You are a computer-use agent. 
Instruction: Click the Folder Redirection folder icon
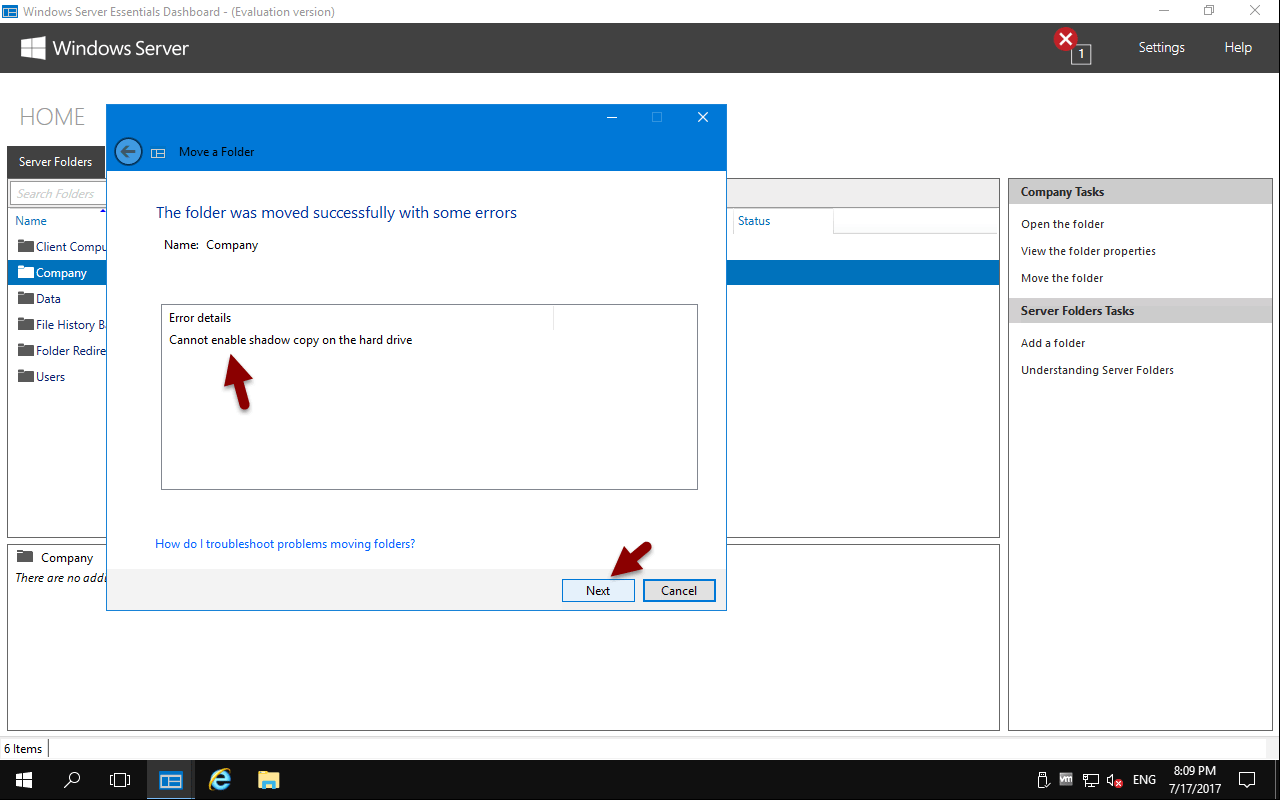(x=26, y=350)
